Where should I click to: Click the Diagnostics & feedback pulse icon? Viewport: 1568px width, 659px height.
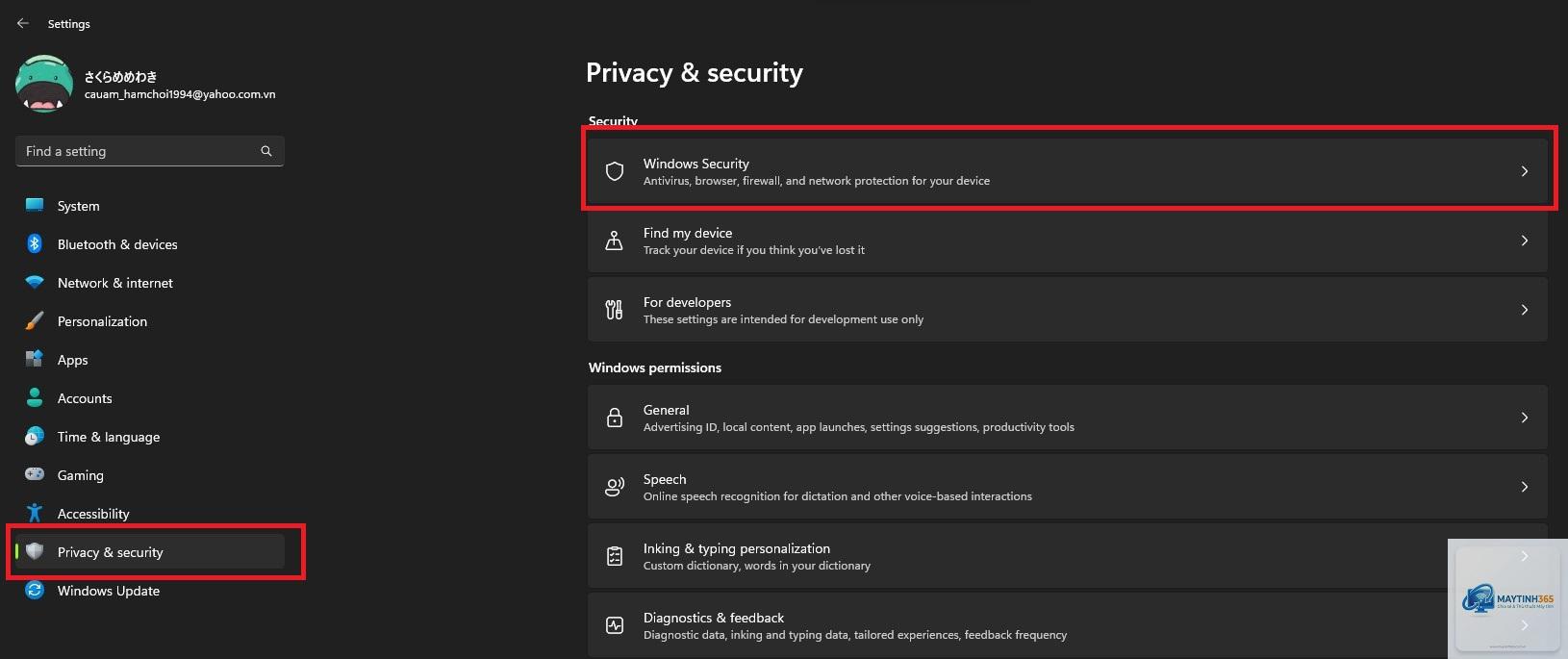pyautogui.click(x=615, y=625)
